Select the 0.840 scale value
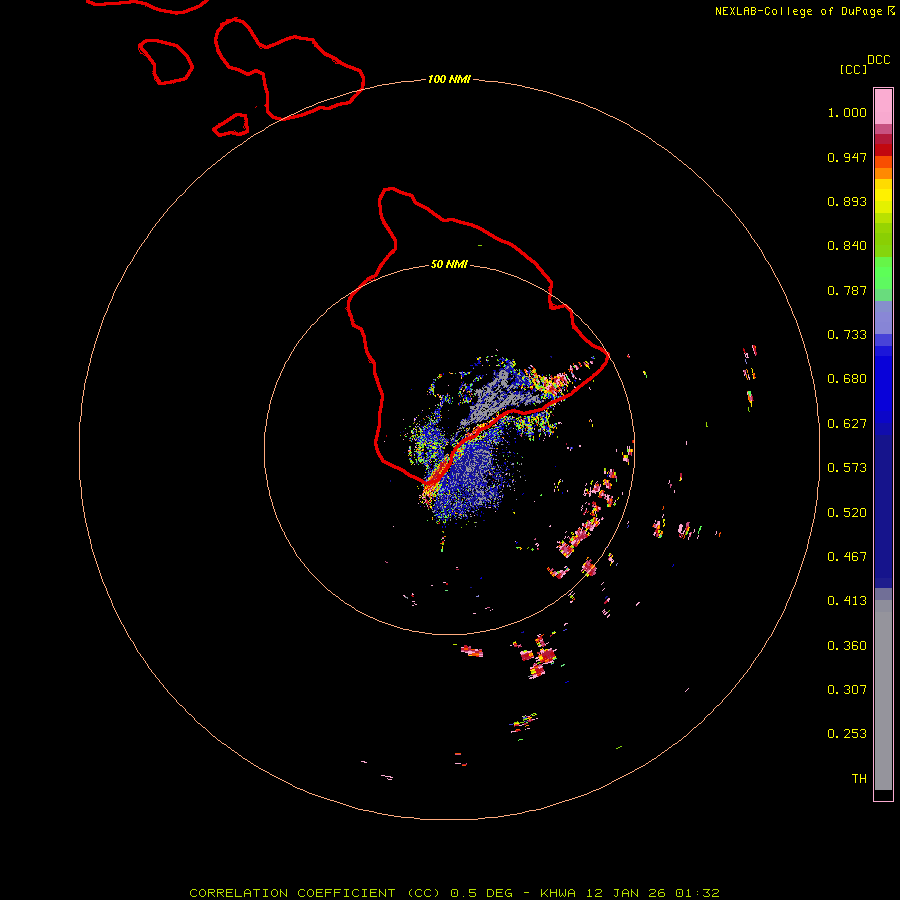Screen dimensions: 900x900 [847, 246]
